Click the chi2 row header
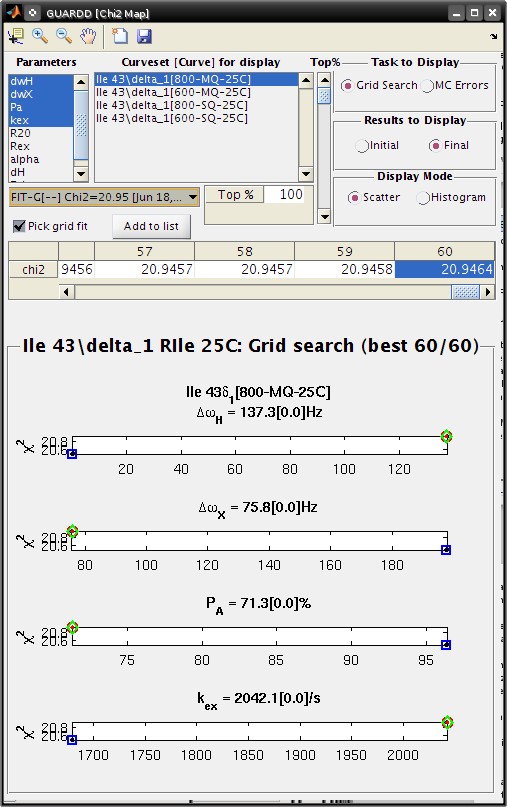The height and width of the screenshot is (807, 507). tap(33, 269)
